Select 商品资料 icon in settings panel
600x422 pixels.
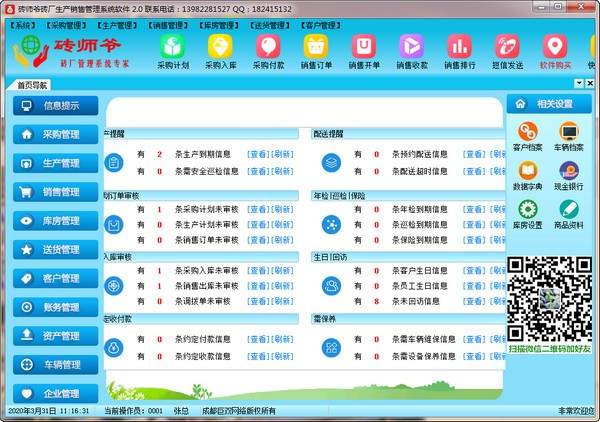coord(569,214)
